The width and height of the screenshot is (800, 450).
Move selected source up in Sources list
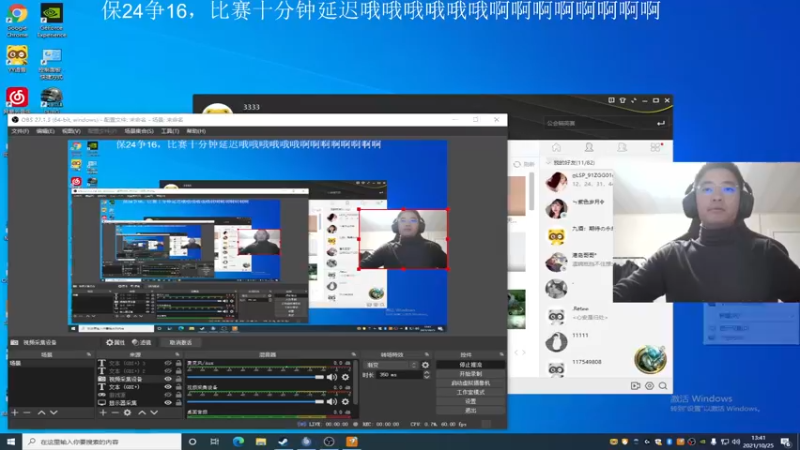click(x=142, y=412)
